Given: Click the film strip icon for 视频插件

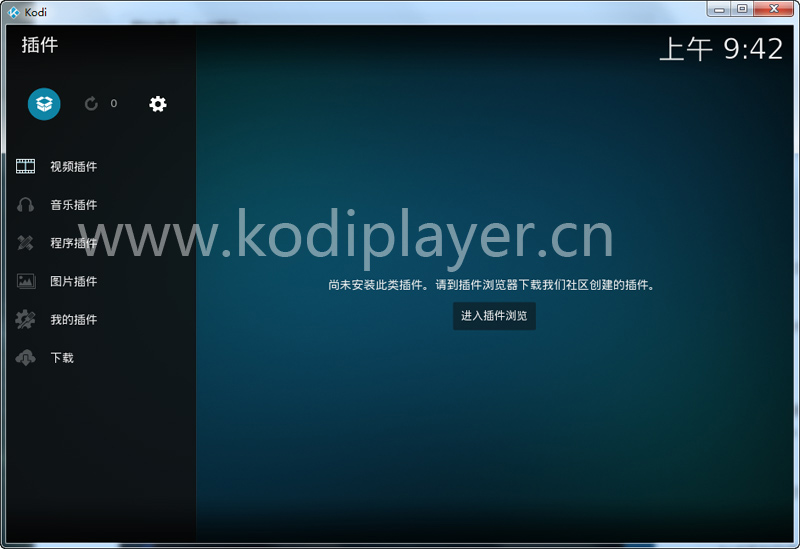Looking at the screenshot, I should point(26,166).
